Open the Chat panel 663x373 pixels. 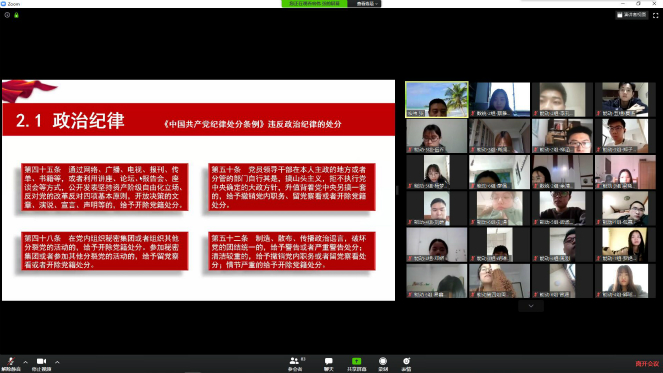(329, 364)
